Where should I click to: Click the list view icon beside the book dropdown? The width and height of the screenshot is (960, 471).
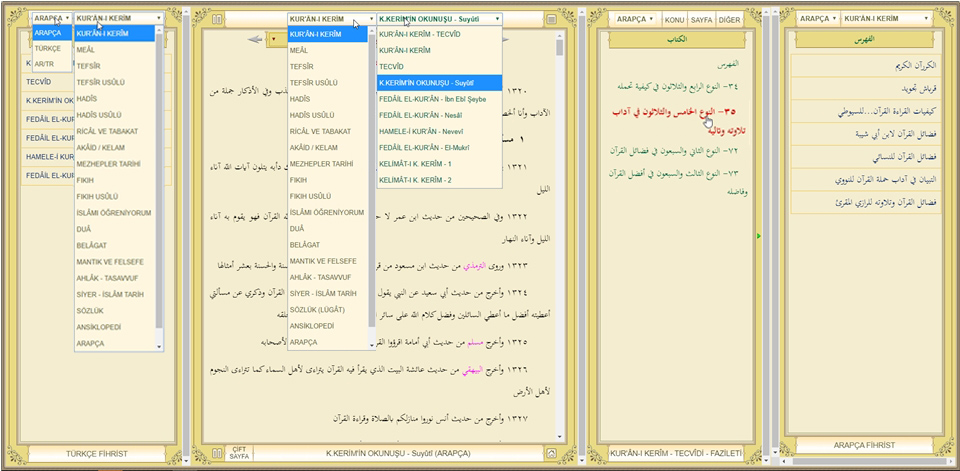click(x=552, y=20)
